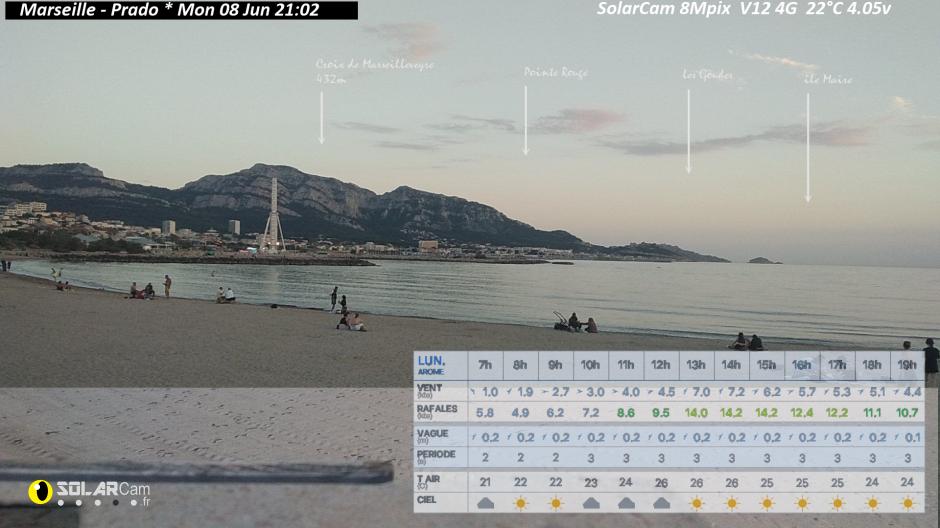The height and width of the screenshot is (528, 940).
Task: Click gust value '12.4' at 16h
Action: click(x=802, y=413)
